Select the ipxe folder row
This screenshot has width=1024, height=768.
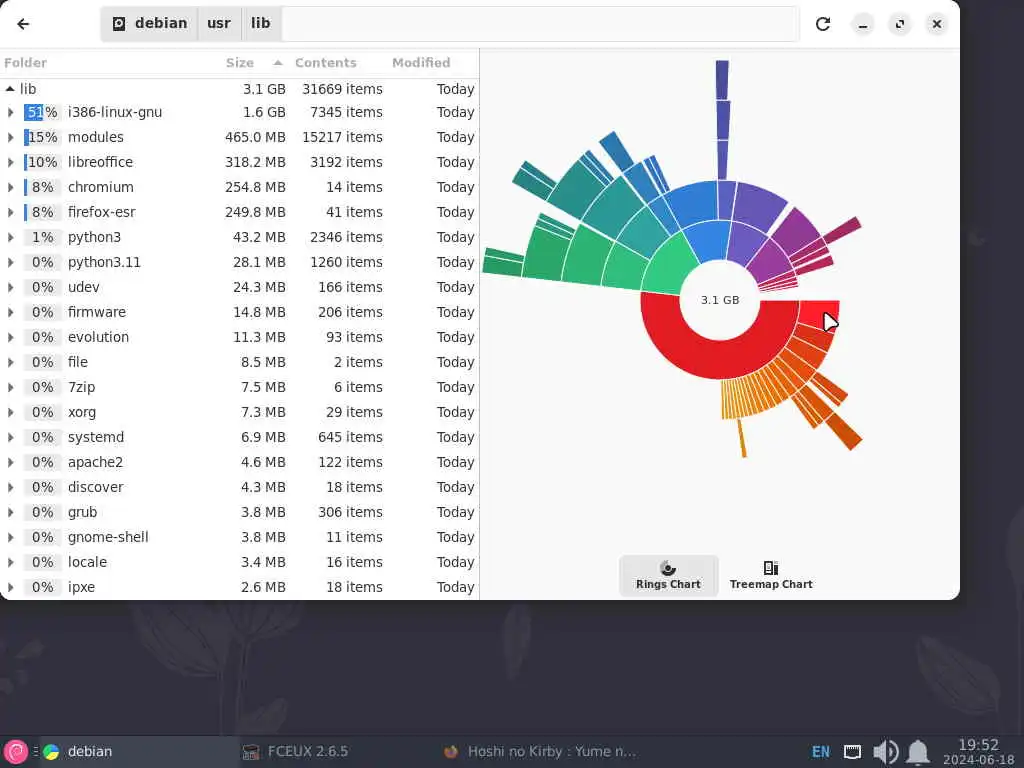pyautogui.click(x=240, y=587)
